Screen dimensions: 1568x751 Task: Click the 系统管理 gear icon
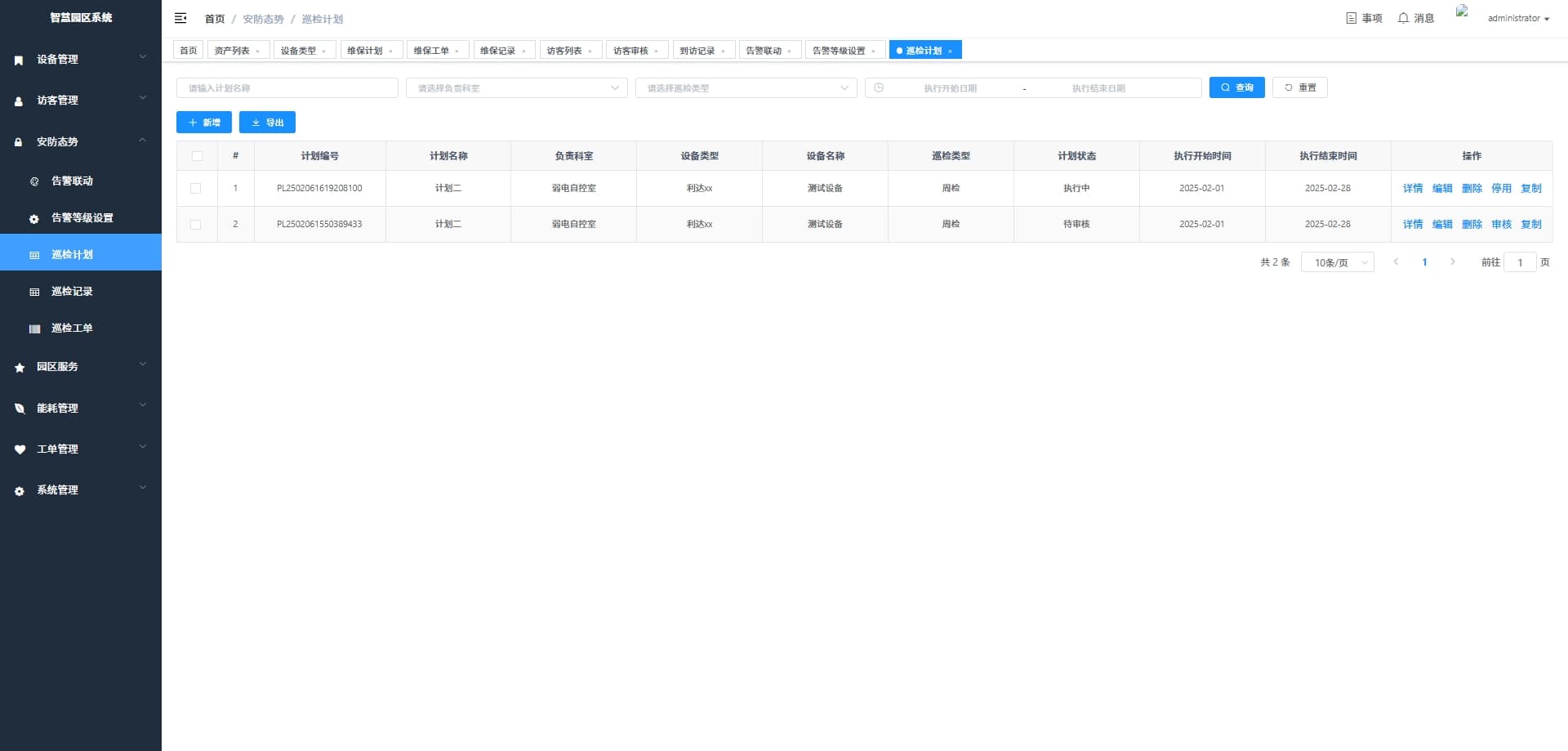[x=20, y=491]
